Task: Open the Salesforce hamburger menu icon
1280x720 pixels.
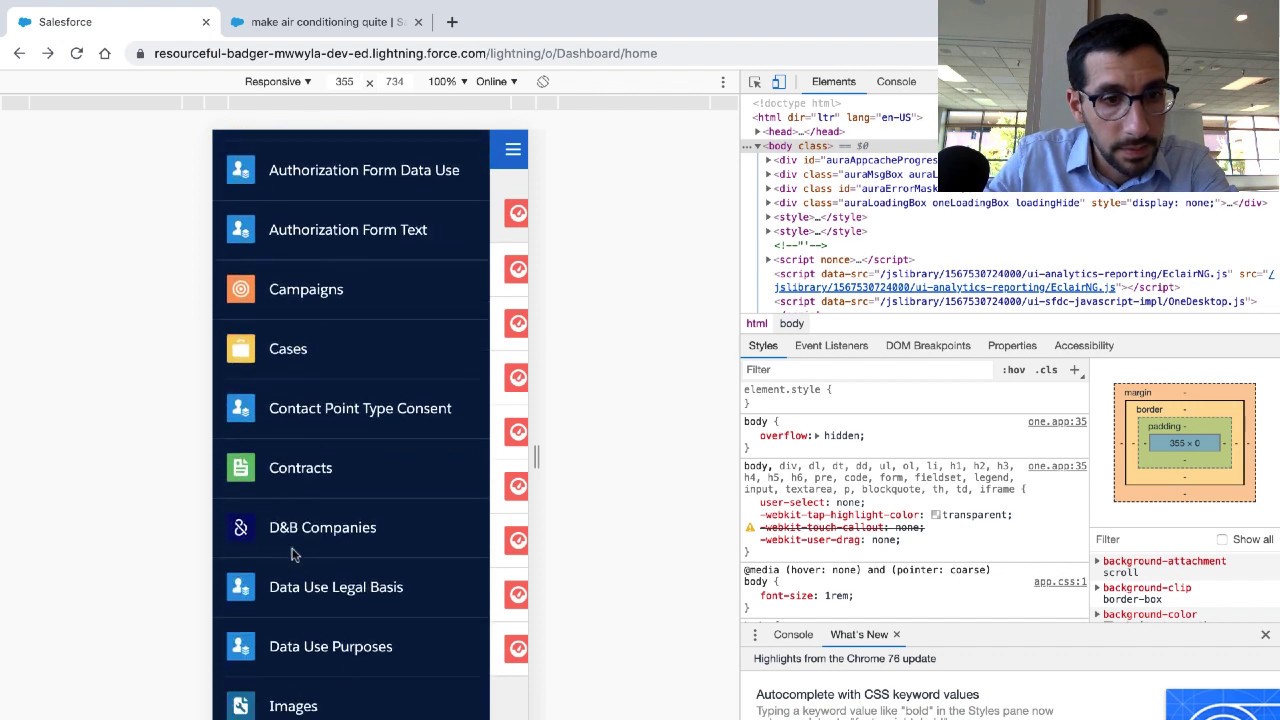Action: tap(513, 150)
